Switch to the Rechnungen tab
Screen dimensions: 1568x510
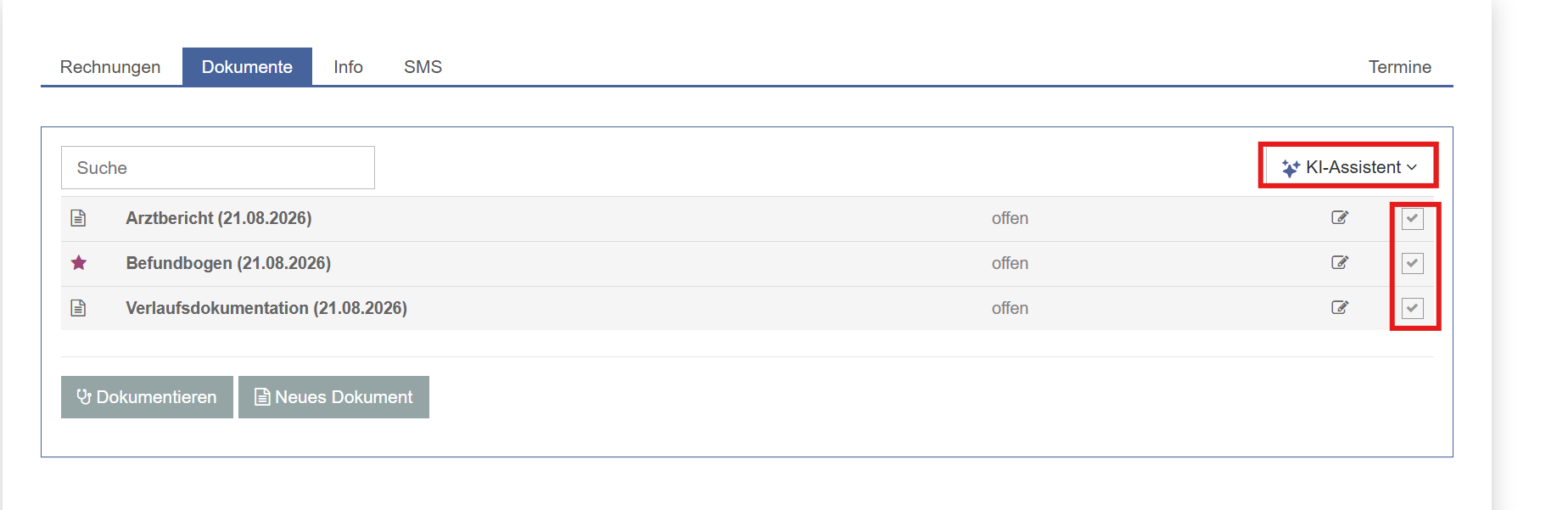point(110,67)
